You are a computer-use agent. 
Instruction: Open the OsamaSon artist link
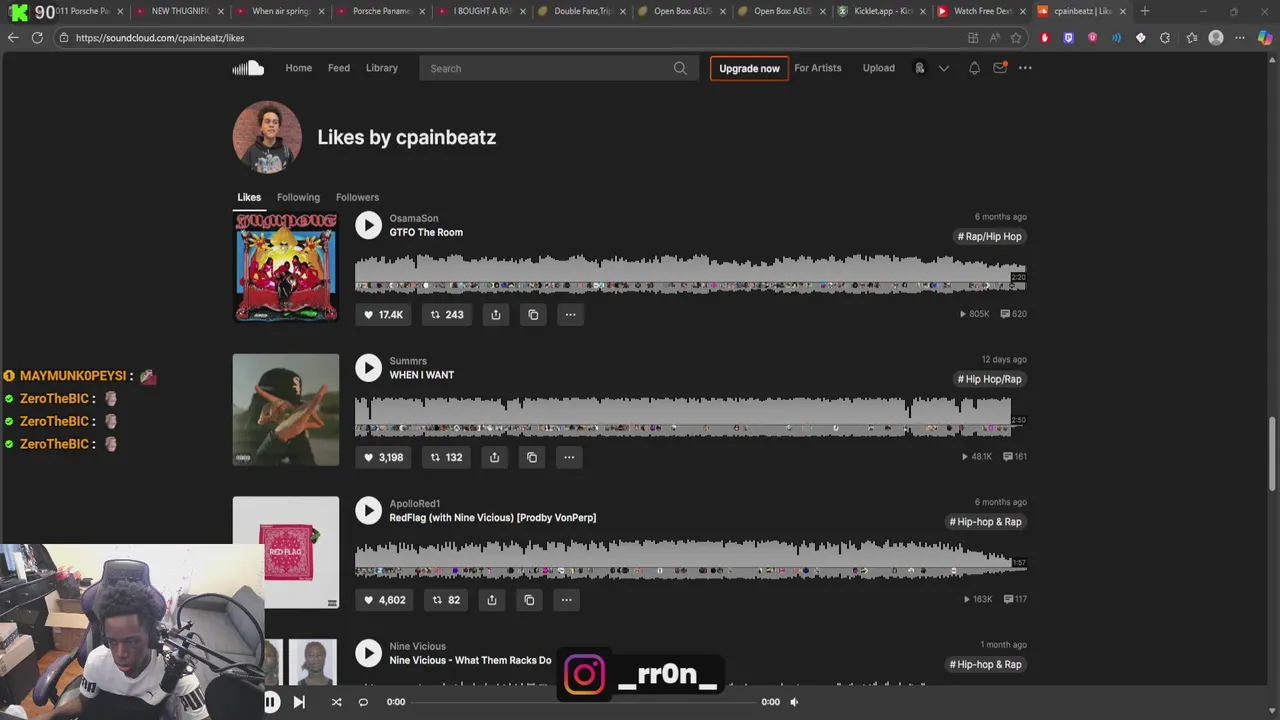(x=414, y=218)
